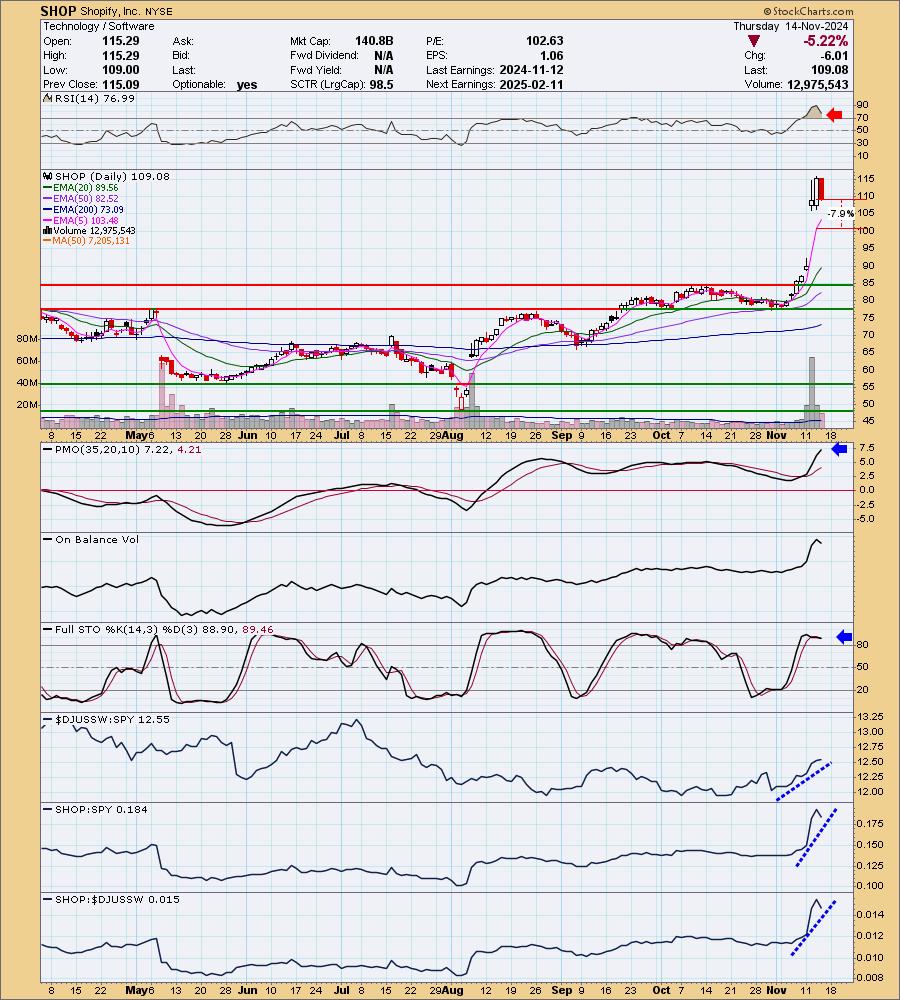Image resolution: width=900 pixels, height=1000 pixels.
Task: Click the MA(50) 7,205,131 legend entry
Action: [91, 241]
